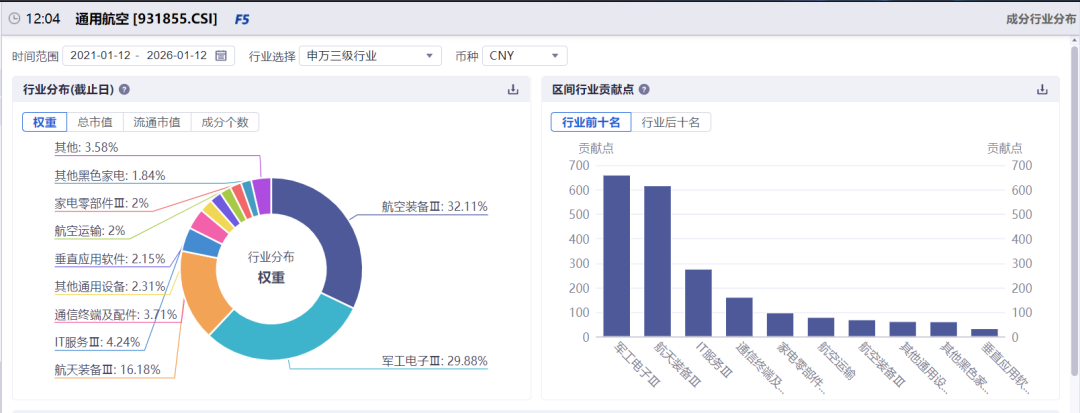
Task: Open the CNY currency dropdown
Action: tap(524, 56)
